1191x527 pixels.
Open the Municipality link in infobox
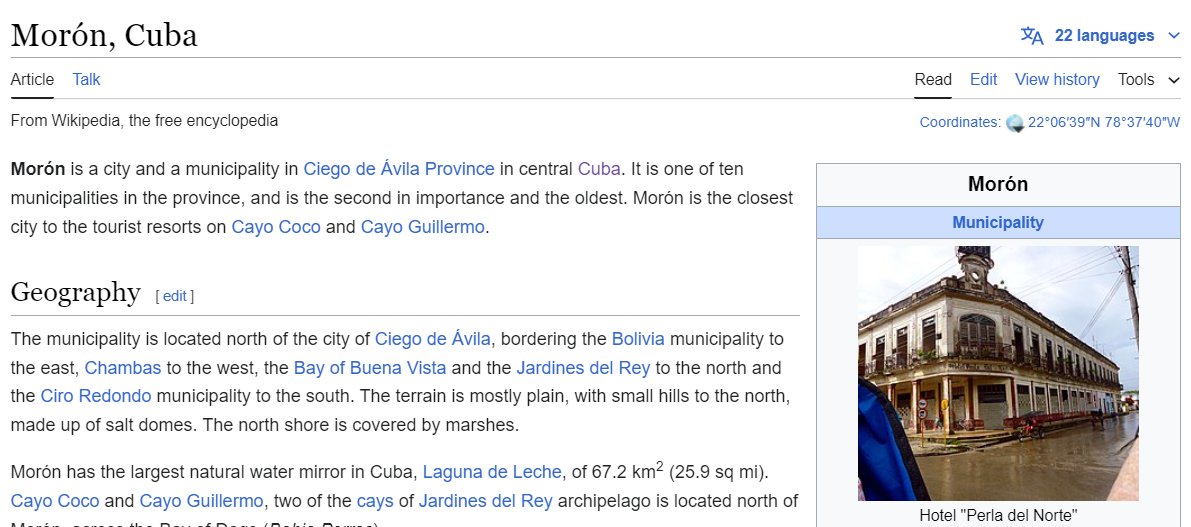997,223
